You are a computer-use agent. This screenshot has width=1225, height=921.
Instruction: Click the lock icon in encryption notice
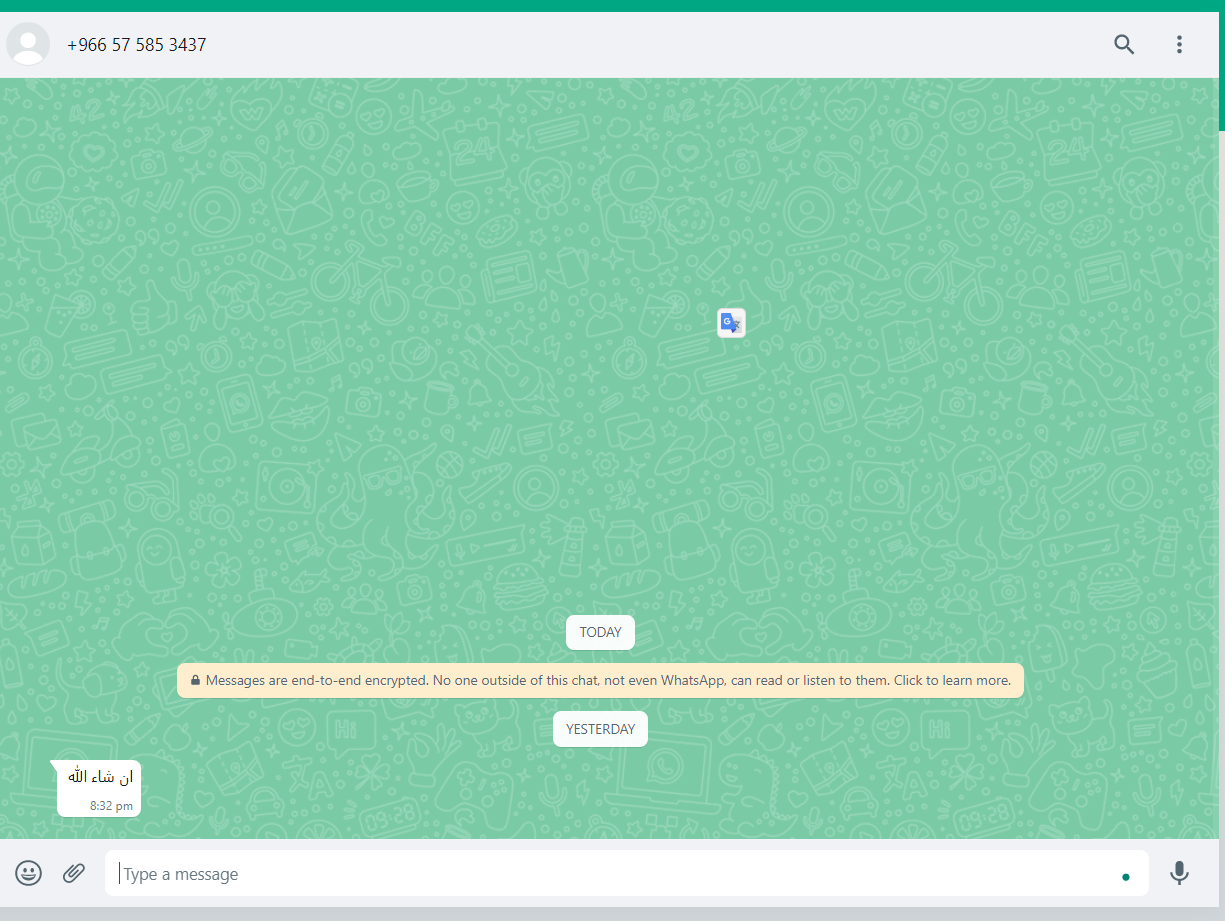(195, 680)
